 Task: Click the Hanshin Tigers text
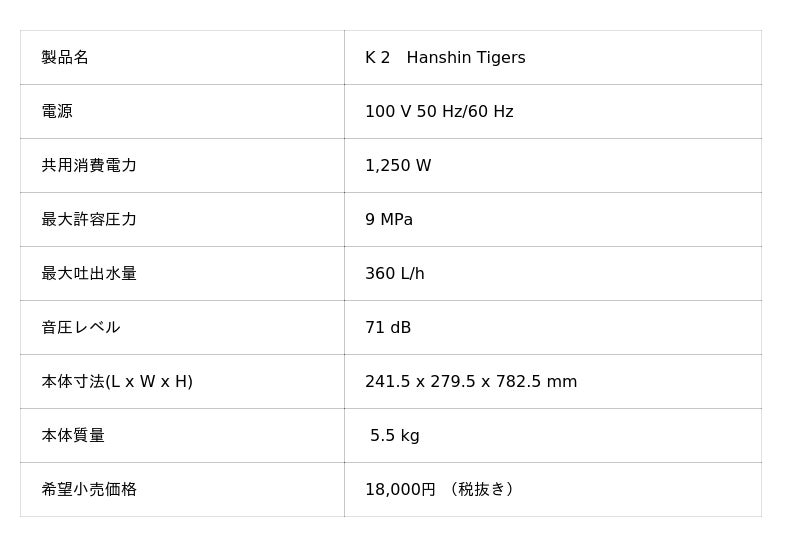point(466,58)
